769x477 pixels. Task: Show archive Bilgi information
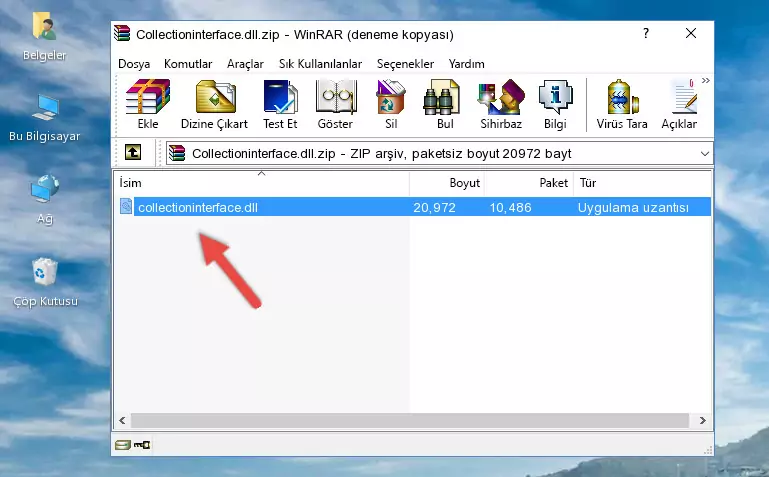[555, 104]
